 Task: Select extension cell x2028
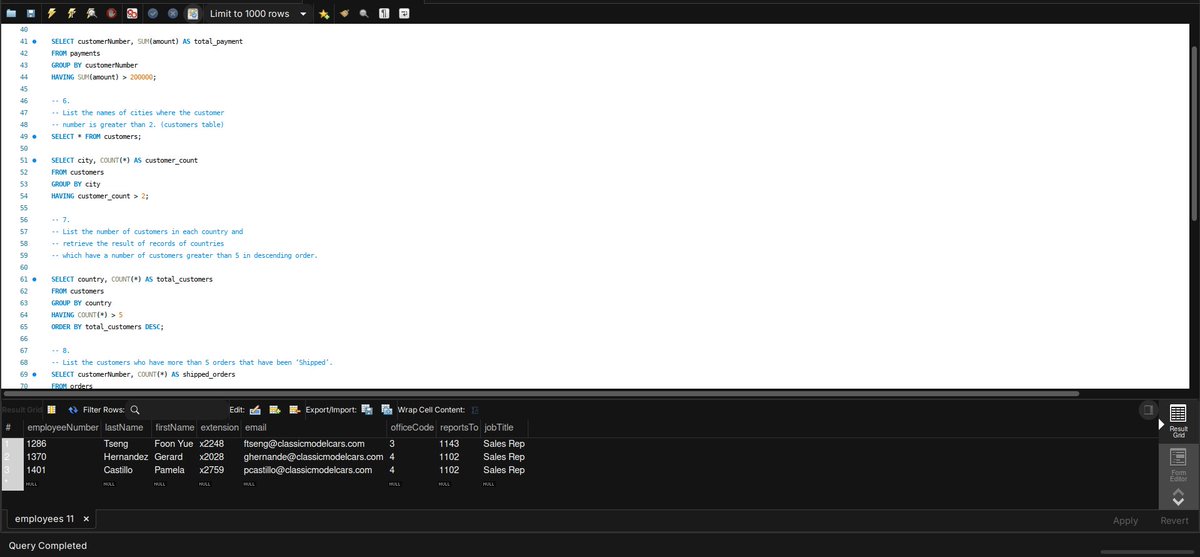point(219,456)
